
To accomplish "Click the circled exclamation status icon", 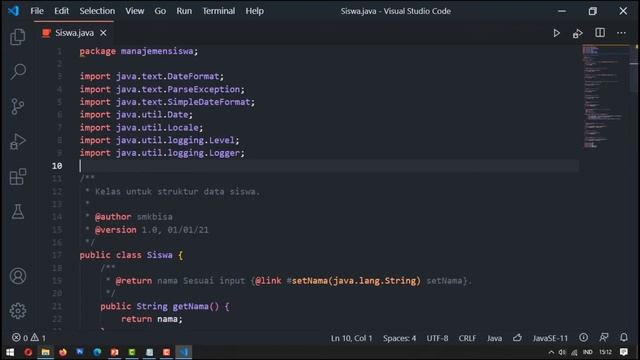I will [584, 337].
